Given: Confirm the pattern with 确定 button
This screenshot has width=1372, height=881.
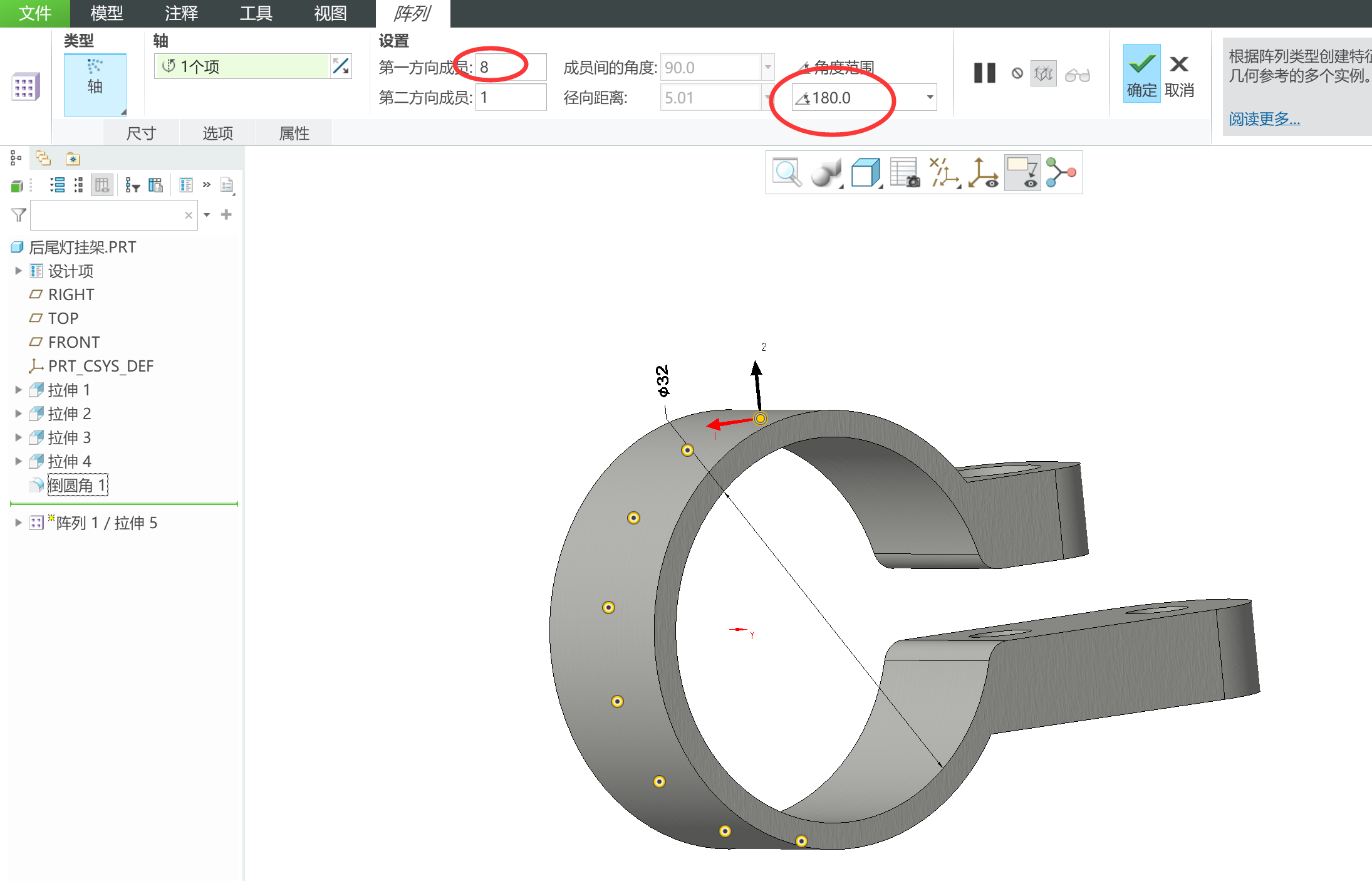Looking at the screenshot, I should (x=1141, y=73).
